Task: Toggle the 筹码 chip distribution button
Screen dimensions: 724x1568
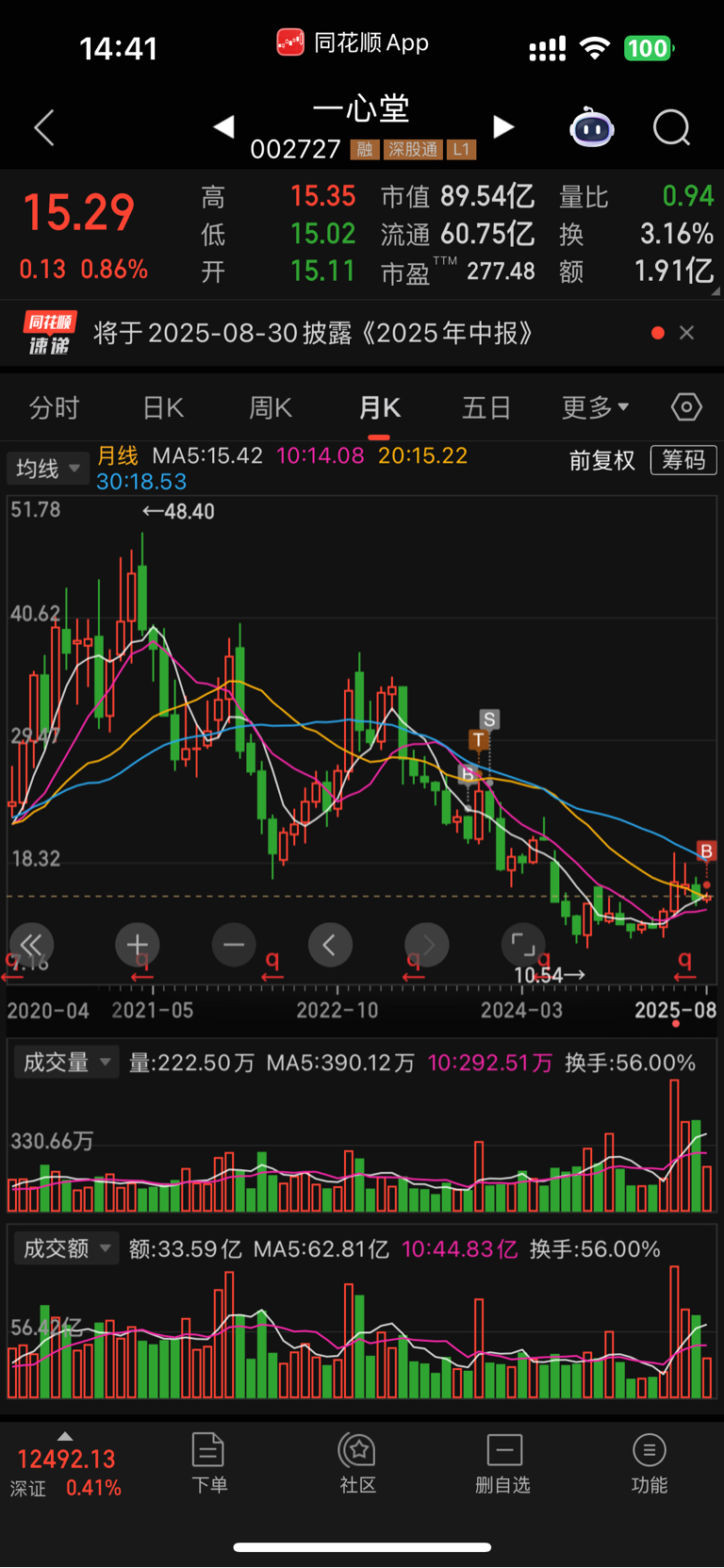Action: tap(683, 460)
